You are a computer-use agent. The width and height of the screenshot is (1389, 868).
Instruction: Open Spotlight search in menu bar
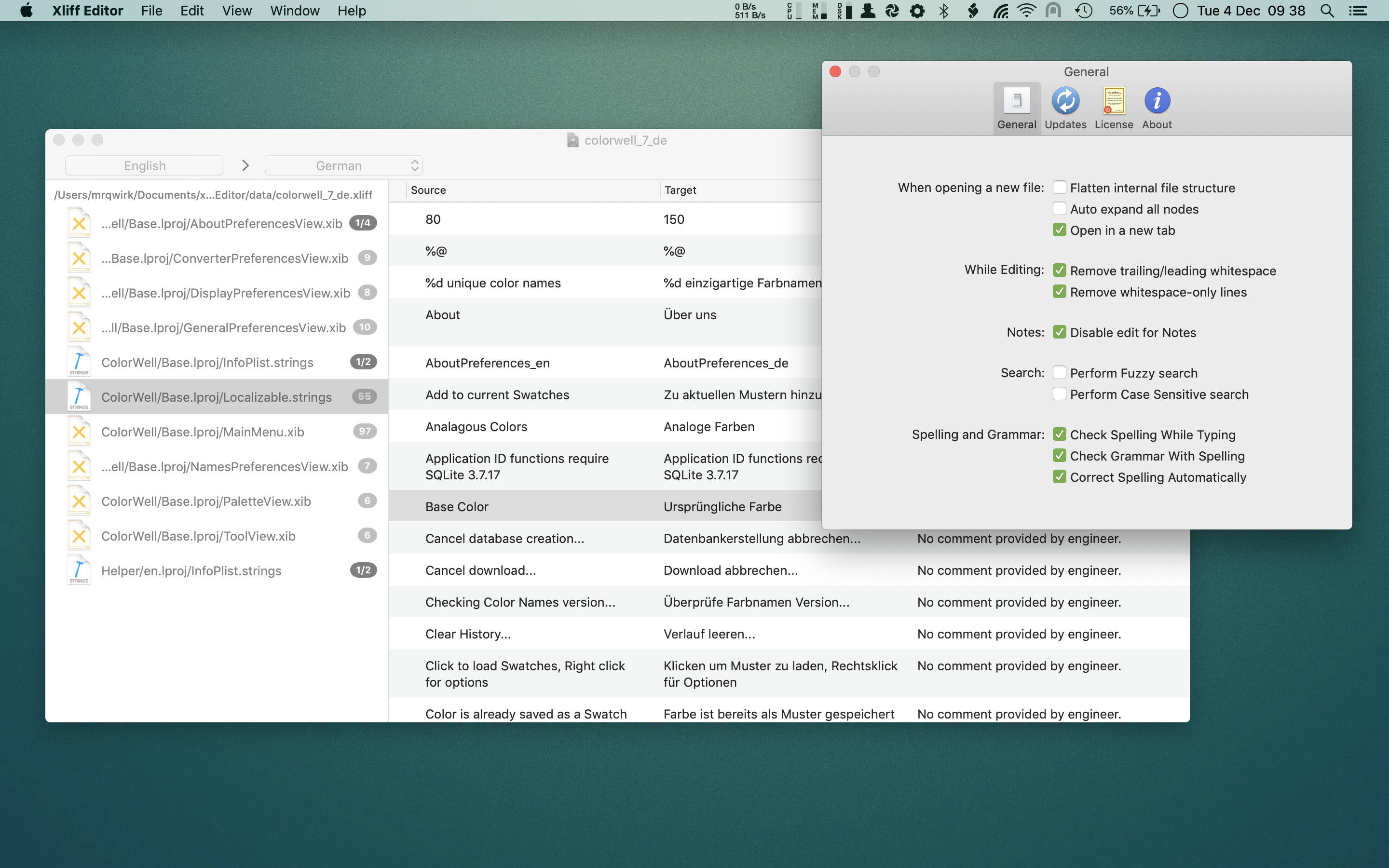[x=1327, y=10]
